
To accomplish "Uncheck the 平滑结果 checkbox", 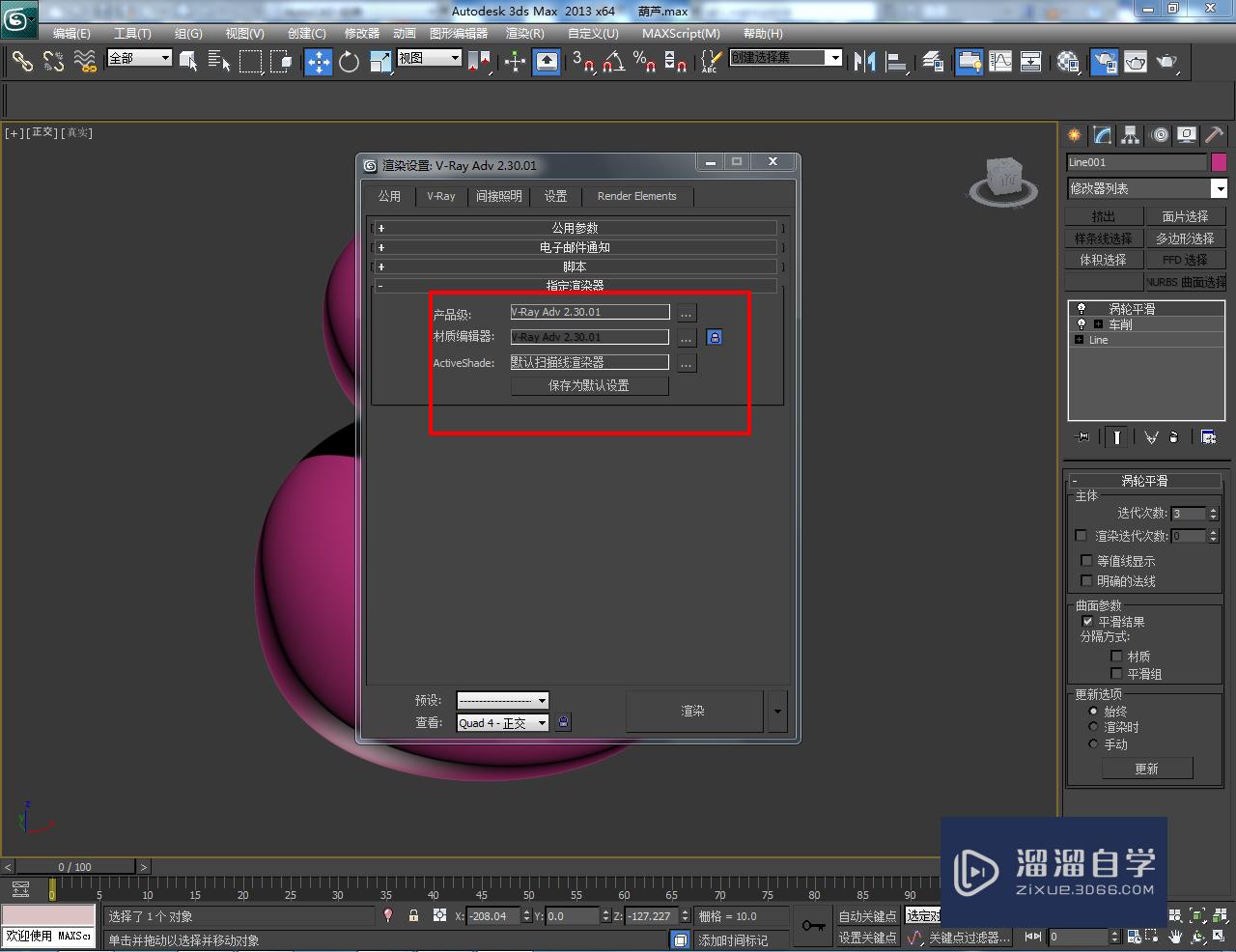I will click(1087, 622).
